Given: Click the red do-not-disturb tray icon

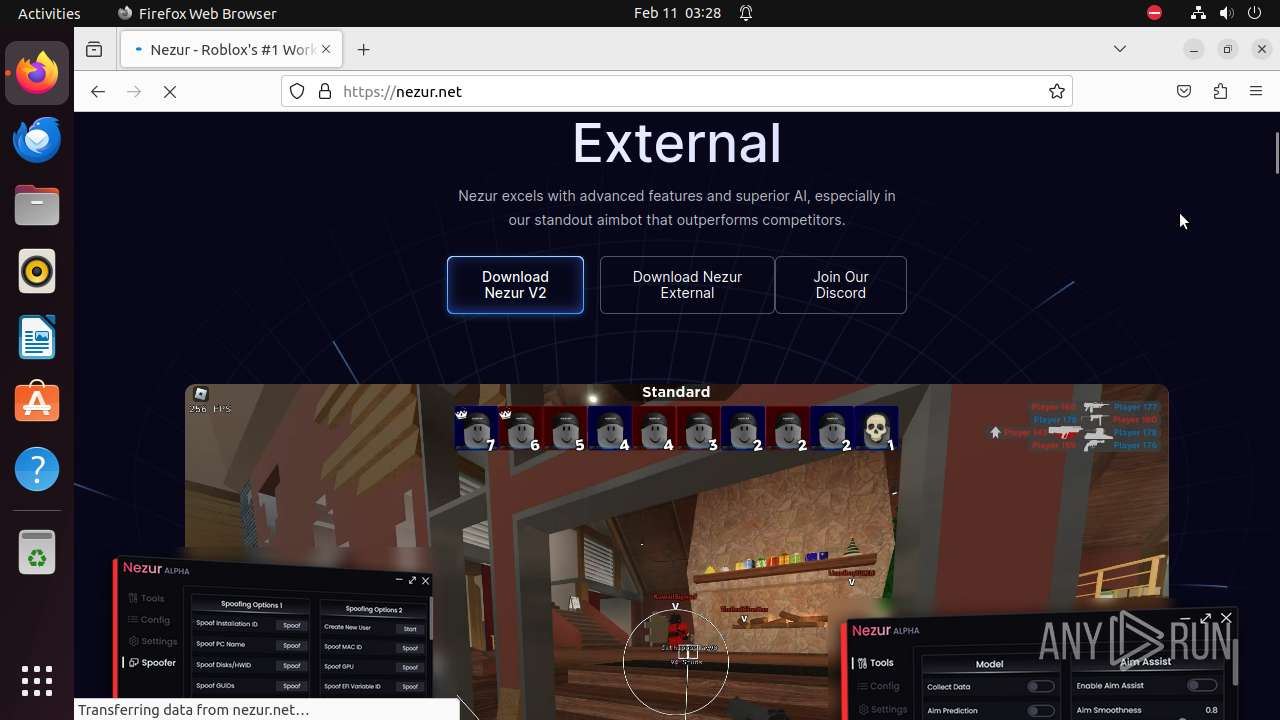Looking at the screenshot, I should pyautogui.click(x=1154, y=13).
